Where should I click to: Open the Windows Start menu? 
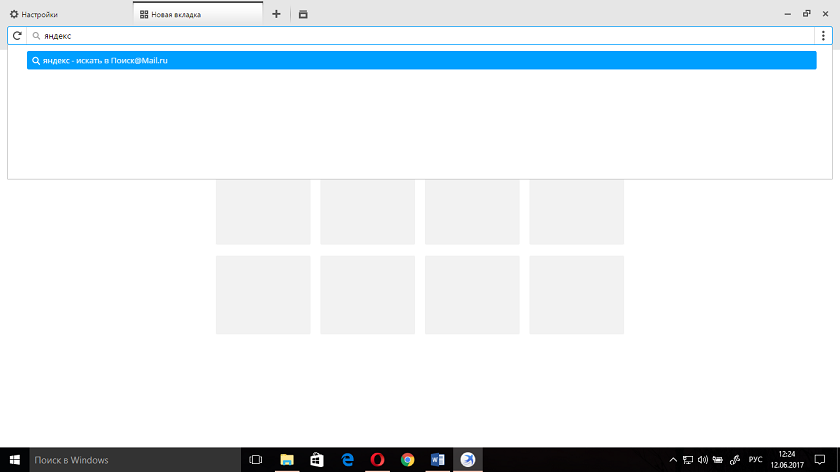(14, 460)
